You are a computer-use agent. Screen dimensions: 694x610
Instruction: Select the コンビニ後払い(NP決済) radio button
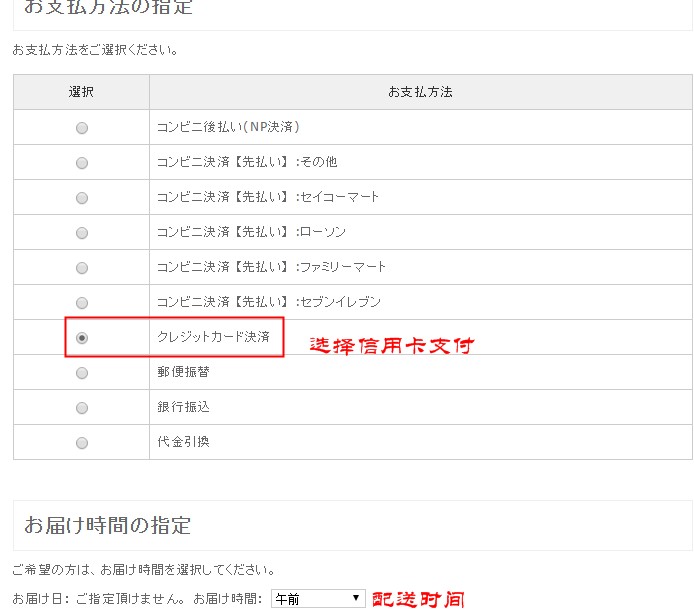pyautogui.click(x=82, y=128)
